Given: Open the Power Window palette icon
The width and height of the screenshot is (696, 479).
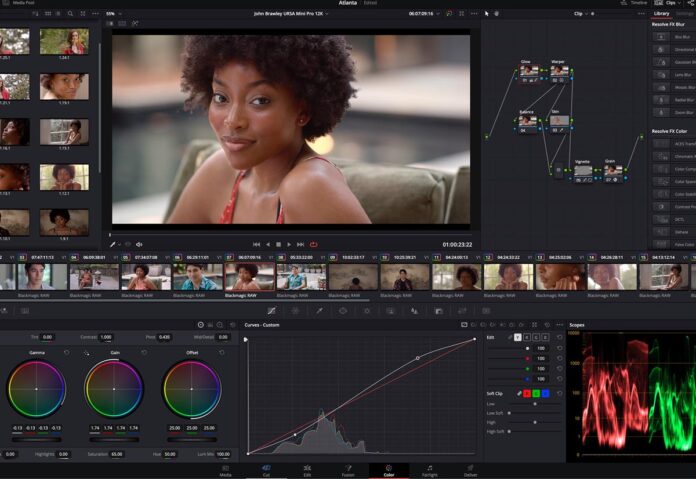Looking at the screenshot, I should tap(343, 311).
